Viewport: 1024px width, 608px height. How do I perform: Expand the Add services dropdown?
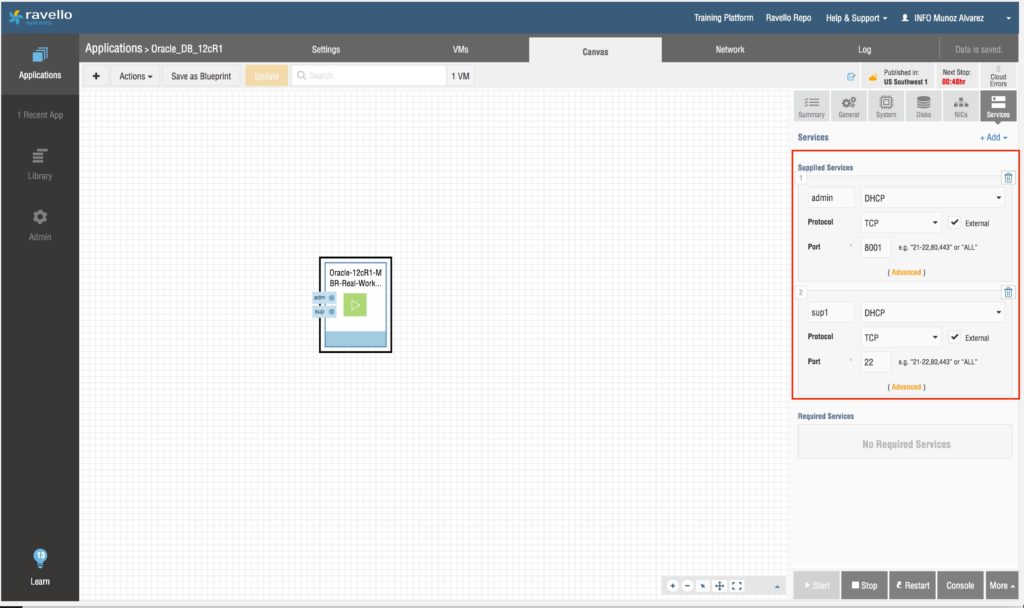pyautogui.click(x=993, y=137)
